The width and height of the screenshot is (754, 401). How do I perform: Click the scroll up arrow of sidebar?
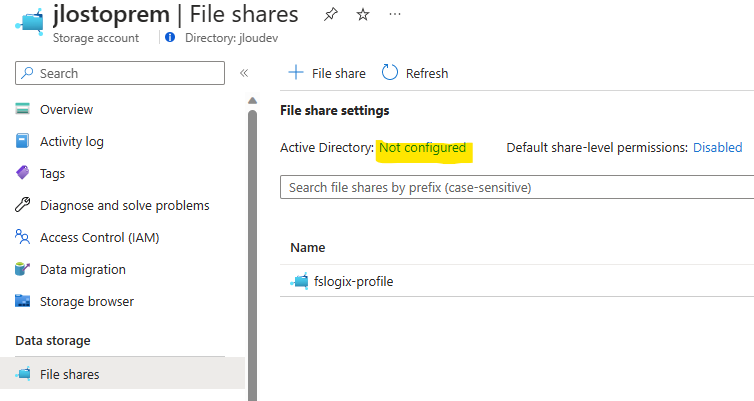pos(252,100)
